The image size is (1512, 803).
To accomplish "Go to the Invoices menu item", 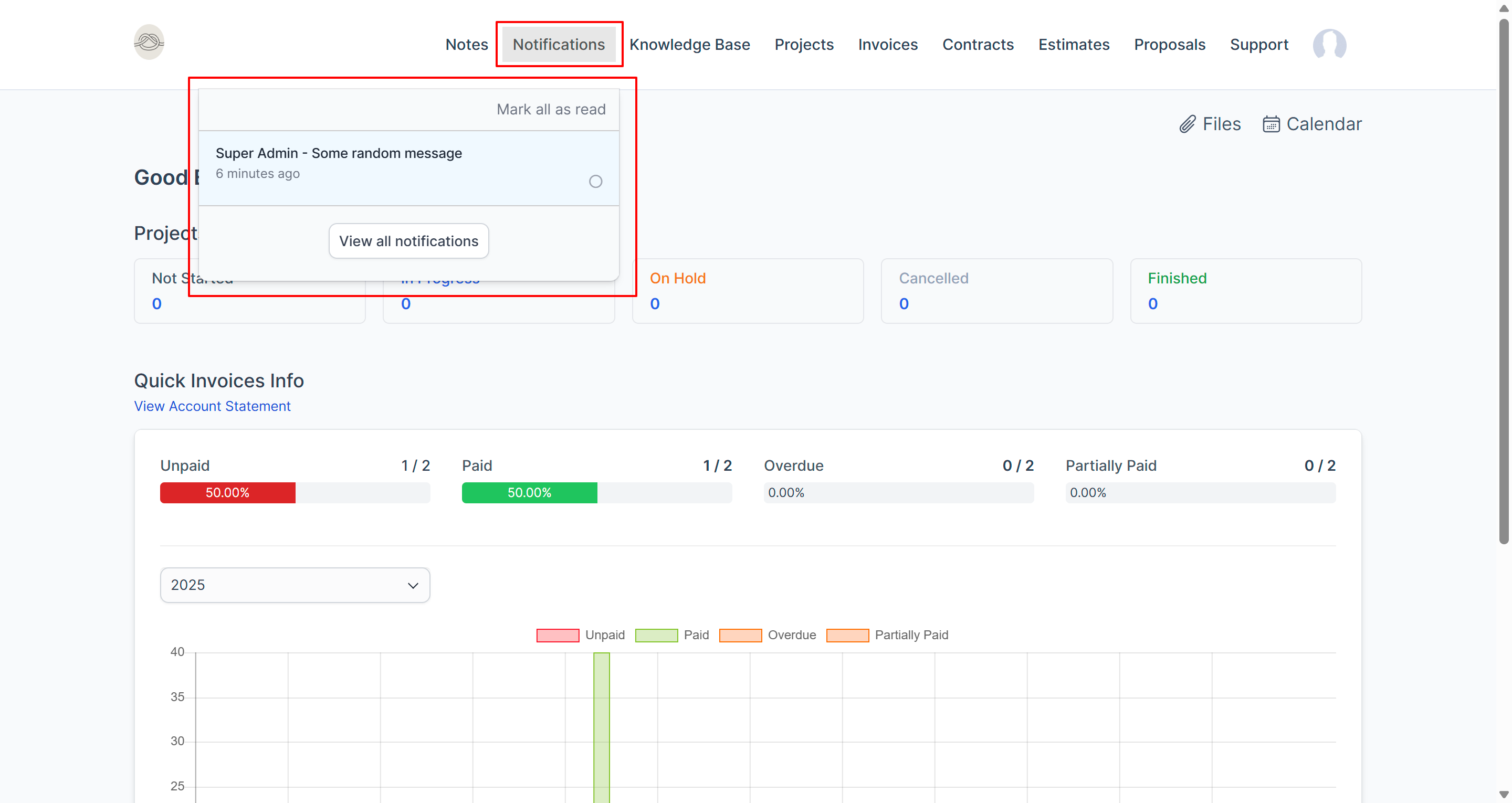I will point(887,45).
